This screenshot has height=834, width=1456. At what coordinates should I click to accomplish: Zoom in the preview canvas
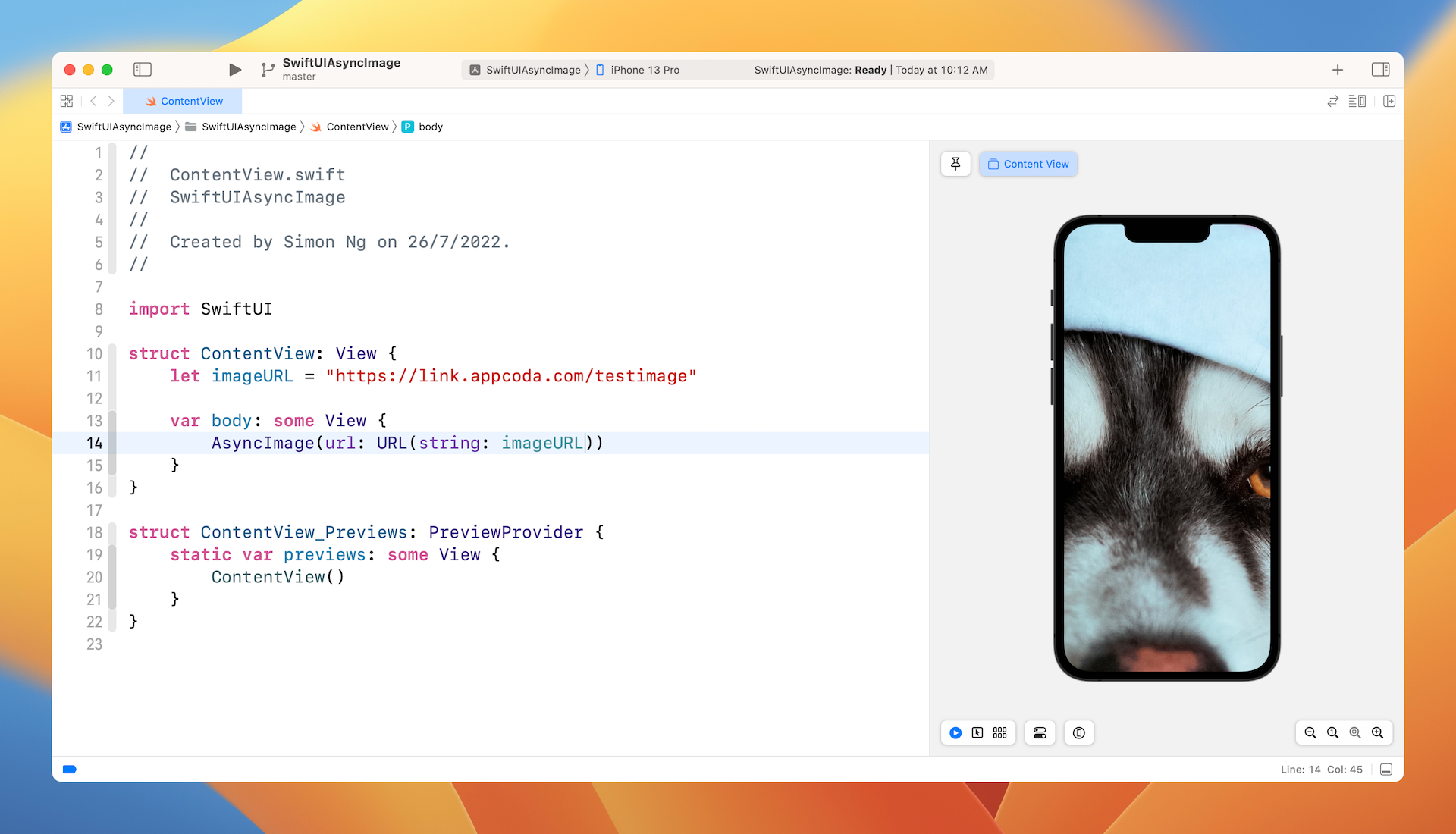click(1378, 733)
